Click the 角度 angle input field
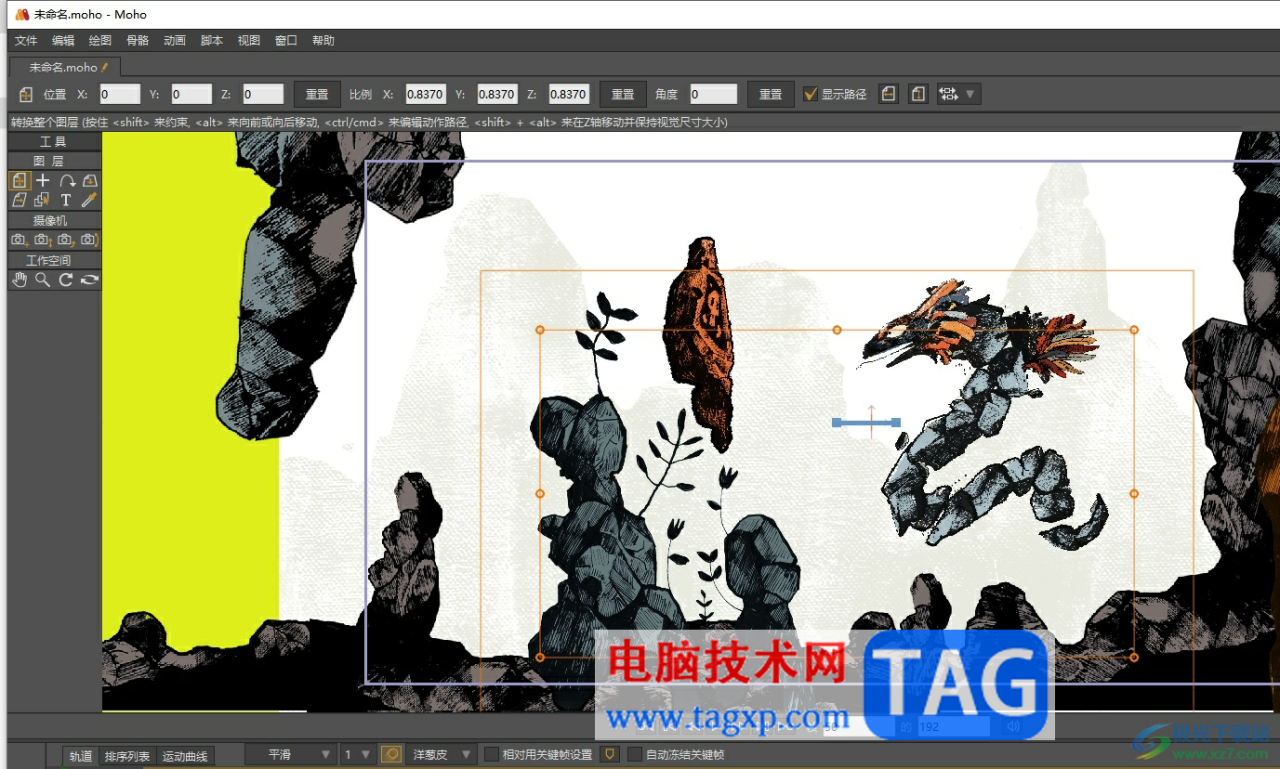Image resolution: width=1280 pixels, height=769 pixels. pyautogui.click(x=713, y=94)
